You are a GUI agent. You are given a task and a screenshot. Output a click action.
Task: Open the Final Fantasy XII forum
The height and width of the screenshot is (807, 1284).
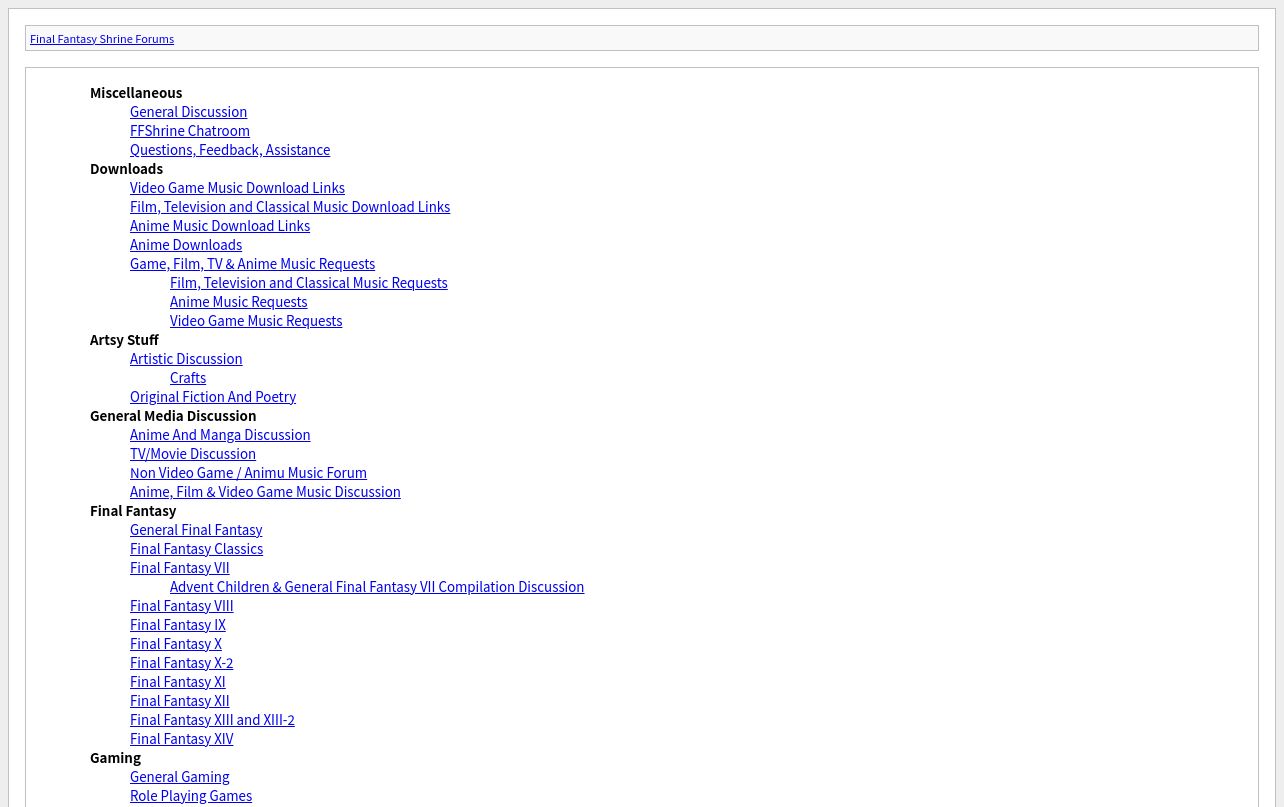click(x=180, y=701)
